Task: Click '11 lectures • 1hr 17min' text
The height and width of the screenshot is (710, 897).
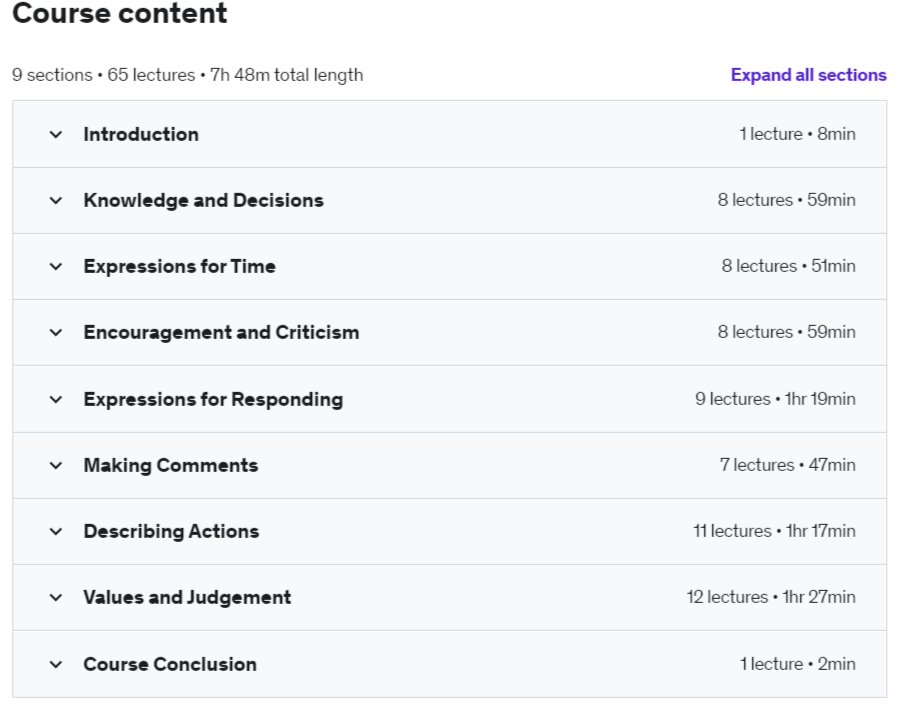Action: click(775, 531)
